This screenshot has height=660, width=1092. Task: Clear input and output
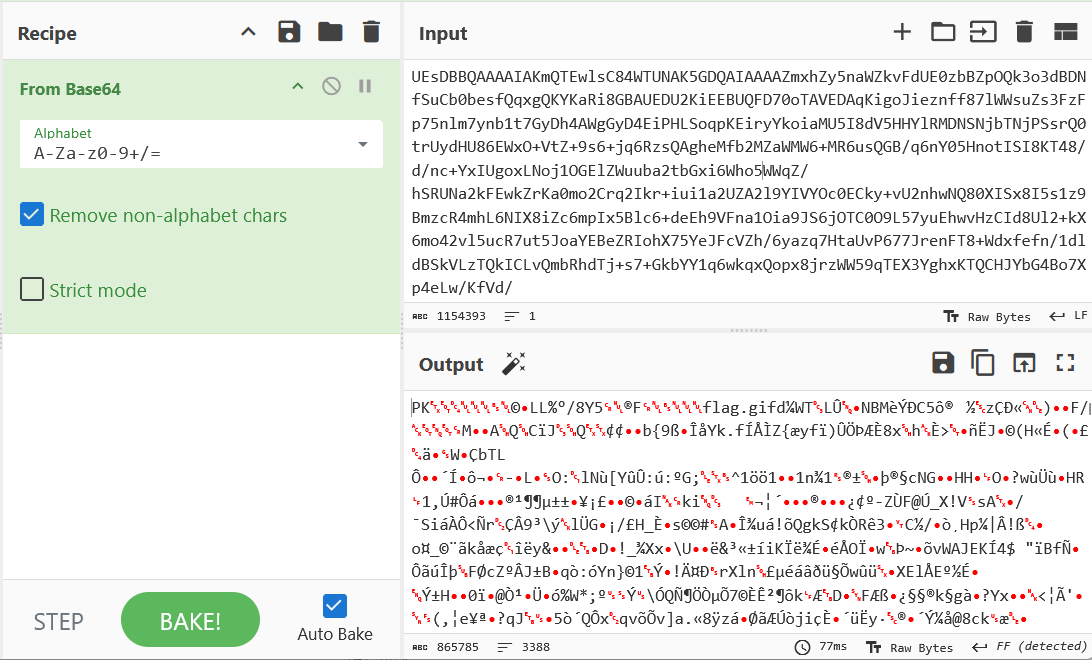(1024, 32)
